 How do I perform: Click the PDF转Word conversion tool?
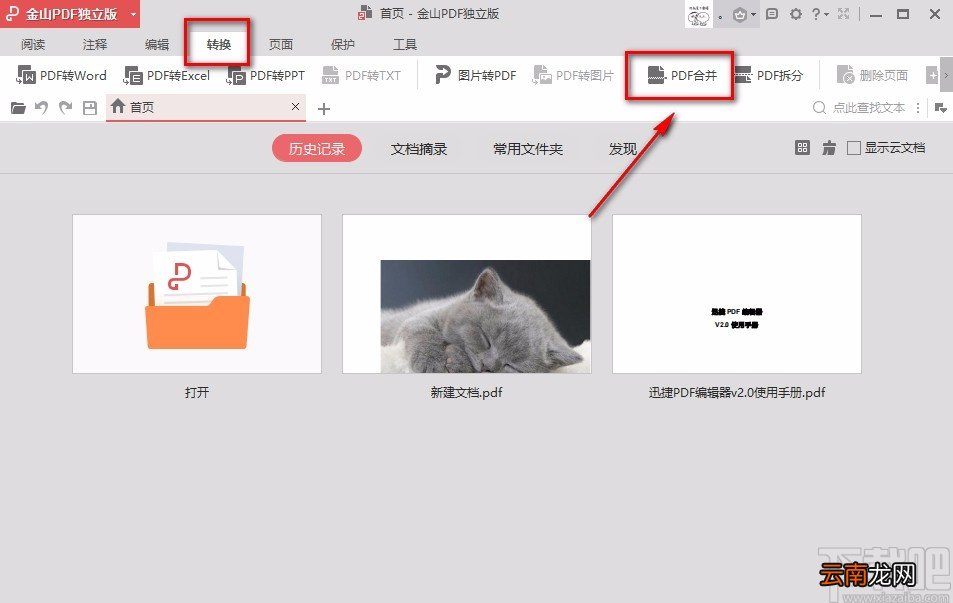pyautogui.click(x=61, y=75)
